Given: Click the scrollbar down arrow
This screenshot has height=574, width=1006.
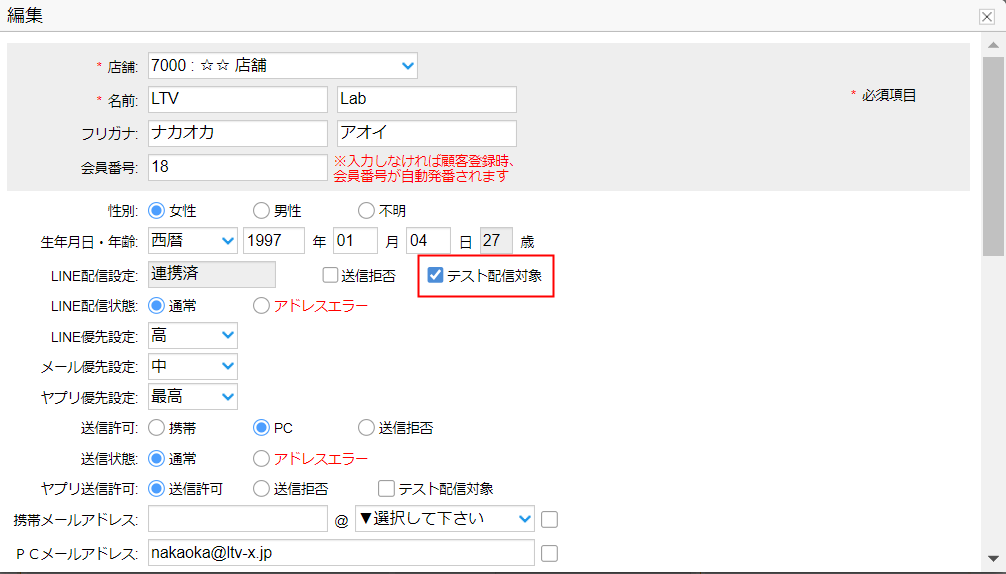Looking at the screenshot, I should click(x=992, y=558).
